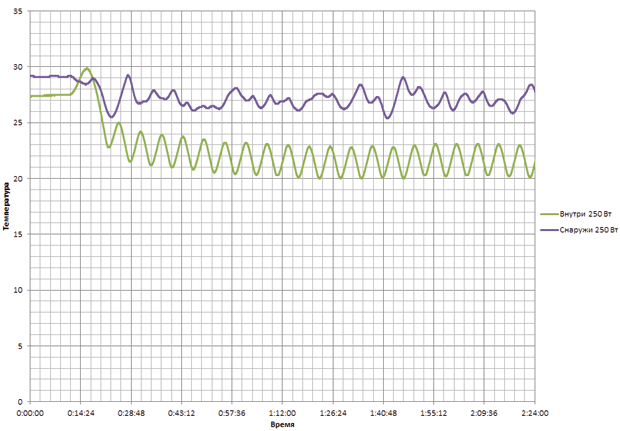620x431 pixels.
Task: Click the 1:12:00 time axis label
Action: click(x=282, y=413)
